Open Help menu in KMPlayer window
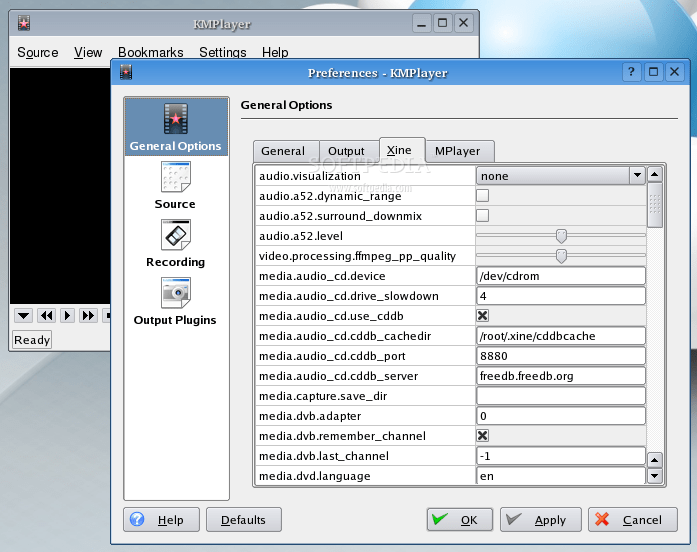Screen dimensions: 697x552 [x=275, y=52]
